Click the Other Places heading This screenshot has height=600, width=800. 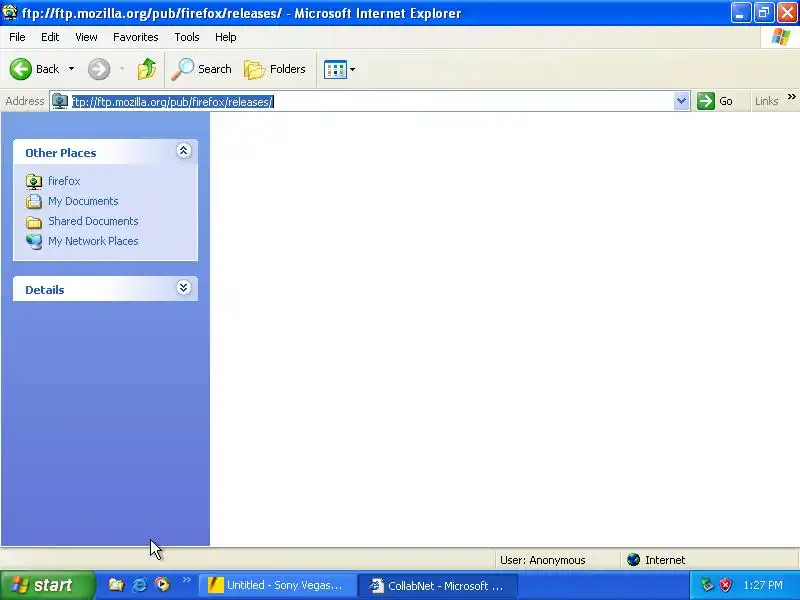click(x=61, y=153)
